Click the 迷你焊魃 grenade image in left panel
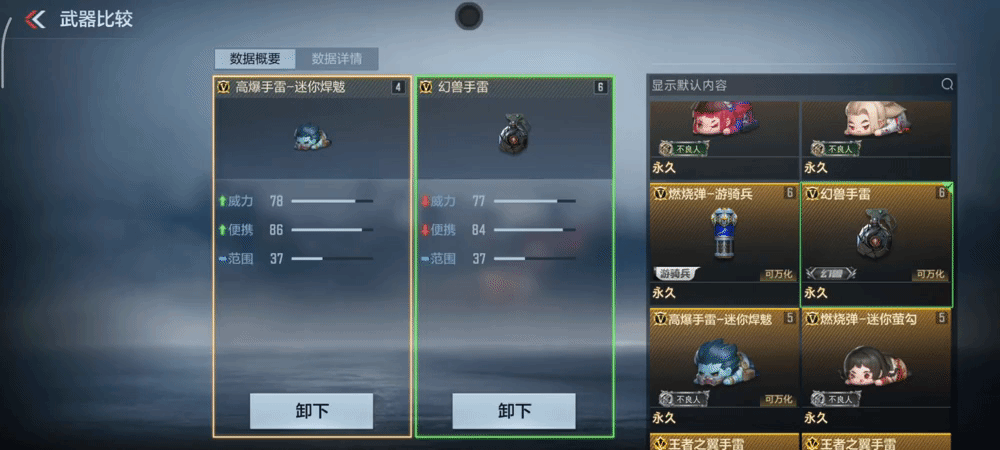 point(312,136)
